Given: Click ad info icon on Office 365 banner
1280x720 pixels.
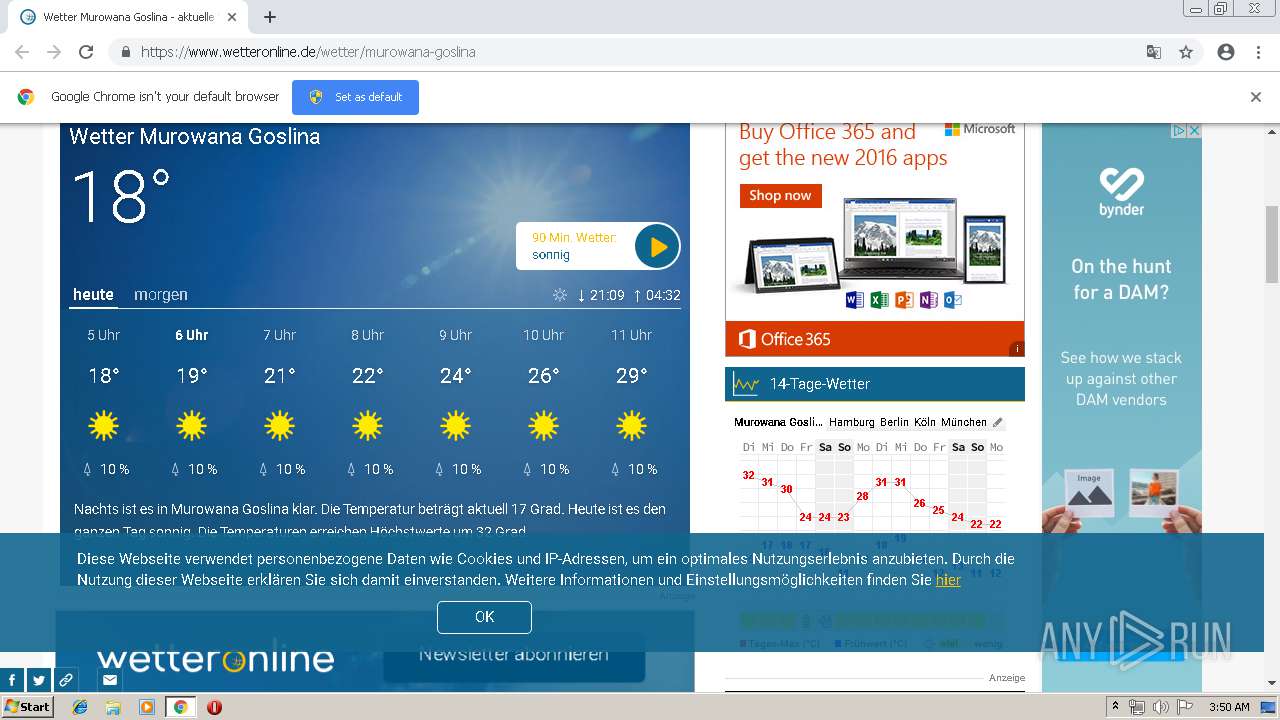Looking at the screenshot, I should [x=1017, y=348].
